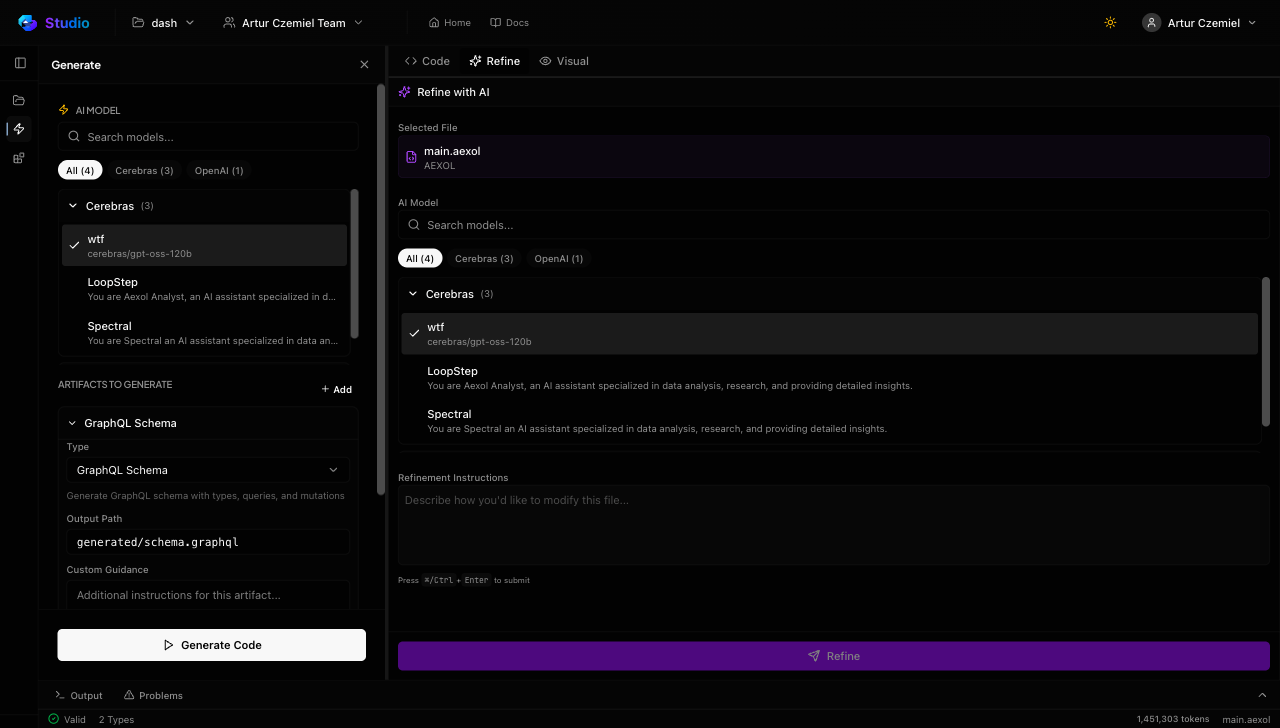Switch theme with the sun icon
1280x728 pixels.
tap(1110, 23)
